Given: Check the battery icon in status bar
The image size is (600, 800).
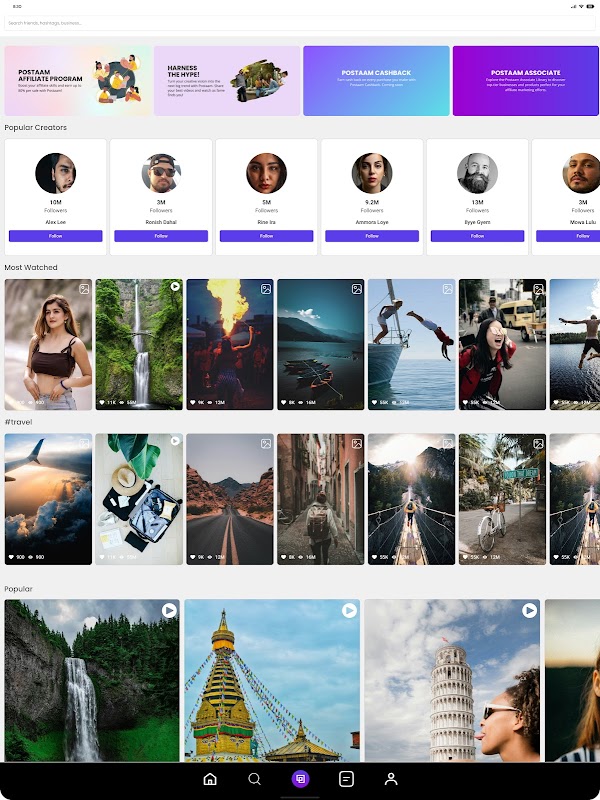Looking at the screenshot, I should 590,6.
